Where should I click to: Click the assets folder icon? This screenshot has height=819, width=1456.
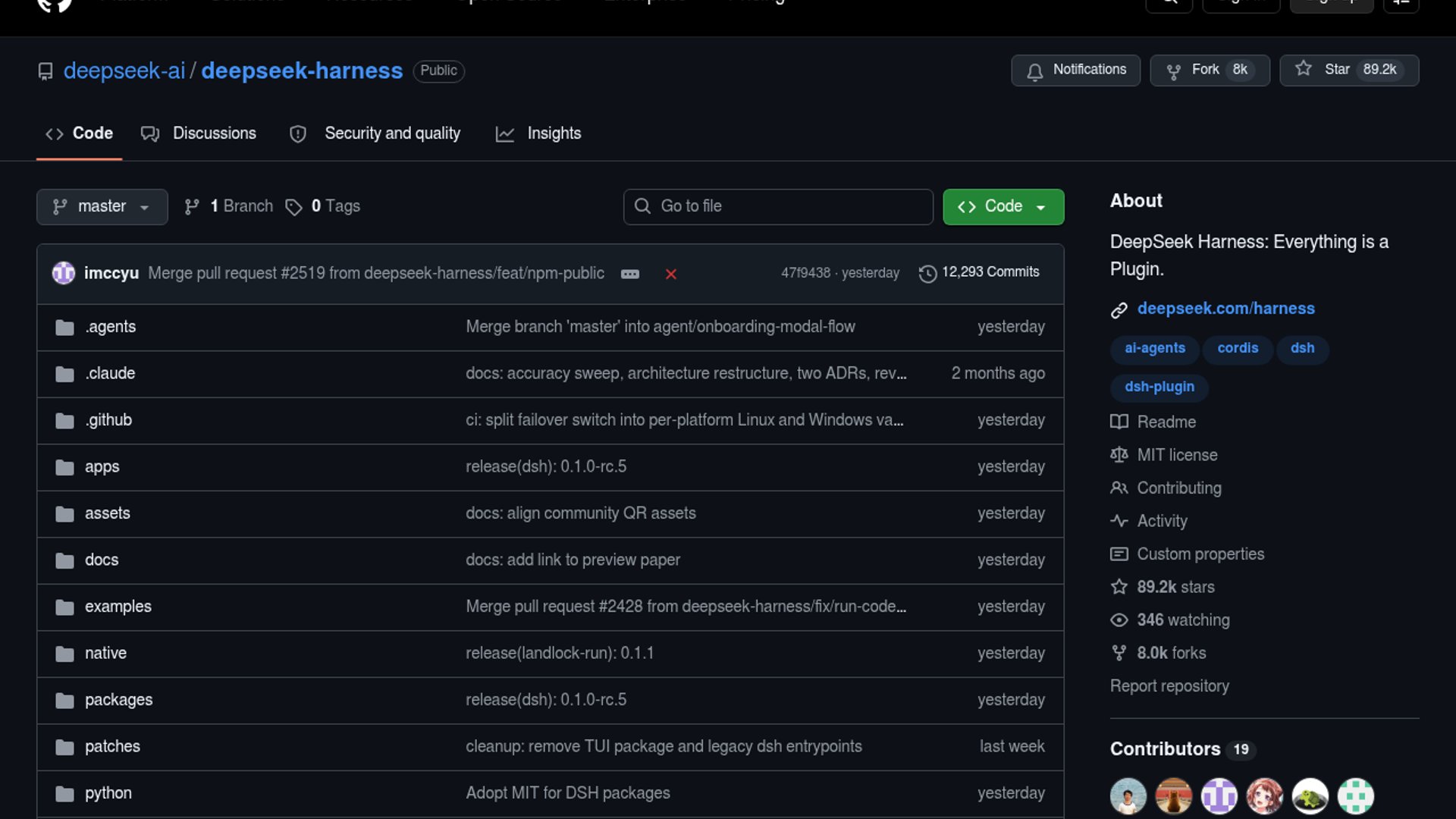(x=64, y=514)
